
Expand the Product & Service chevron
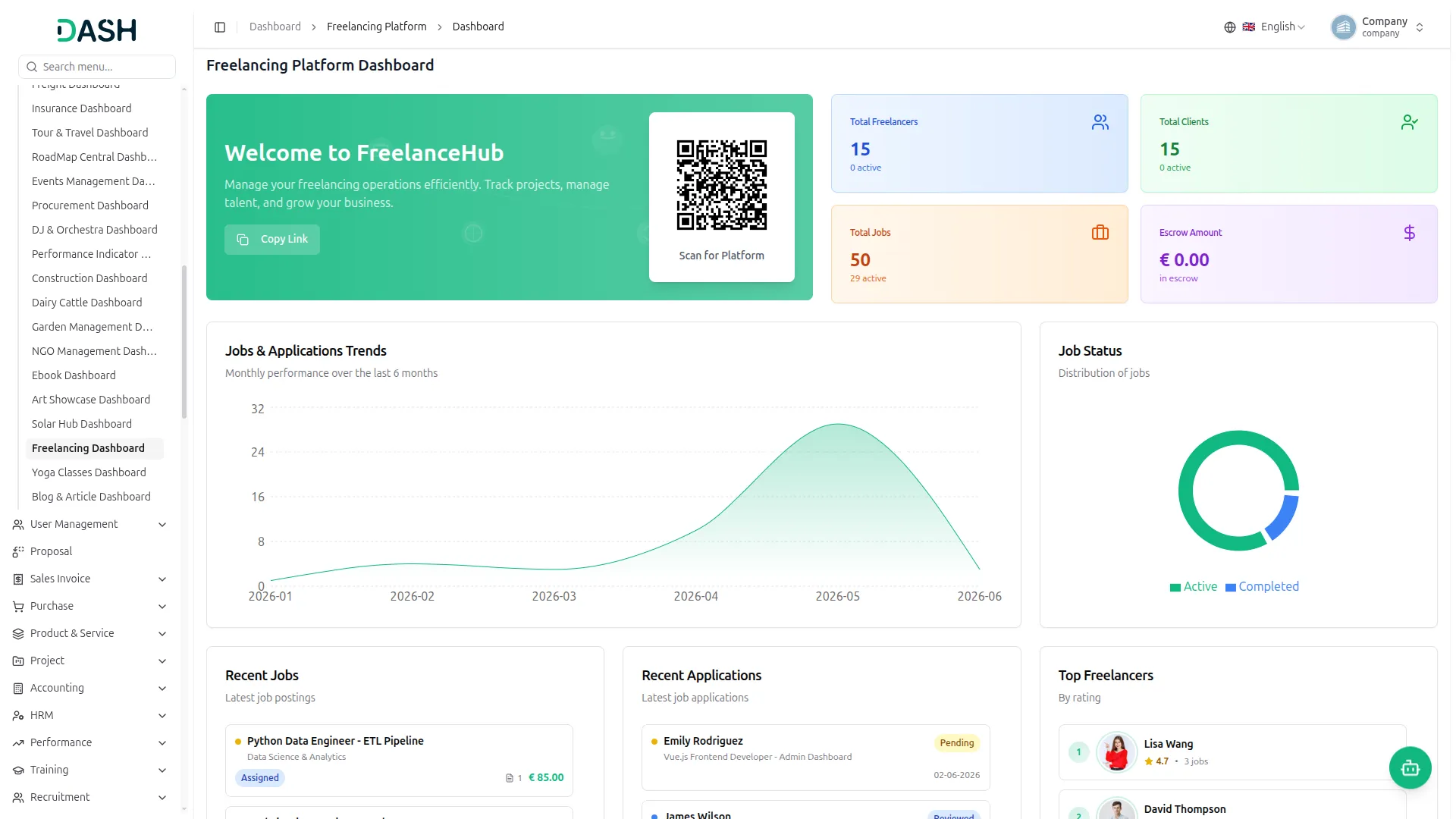162,634
